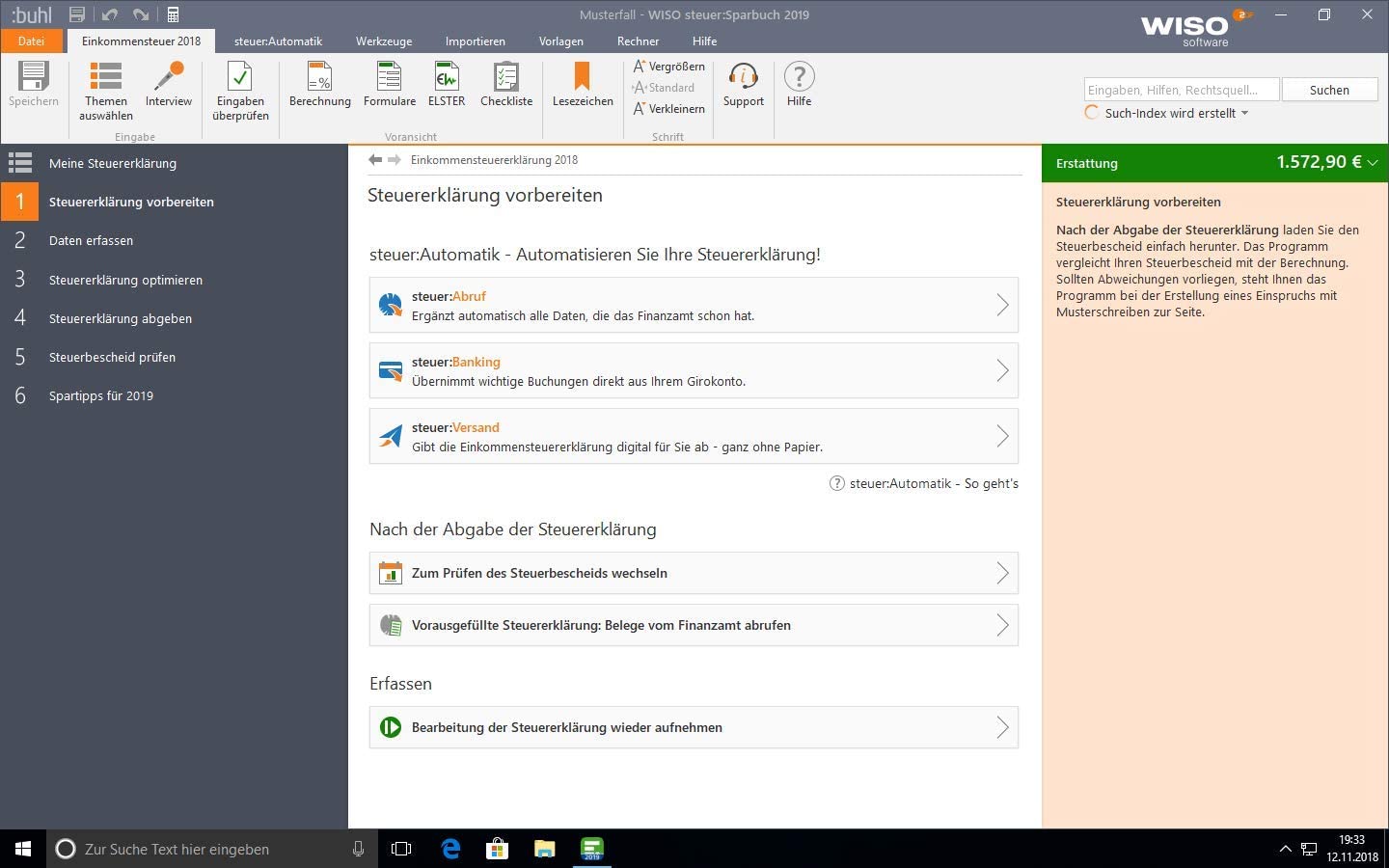Open the Checkliste

(x=506, y=85)
